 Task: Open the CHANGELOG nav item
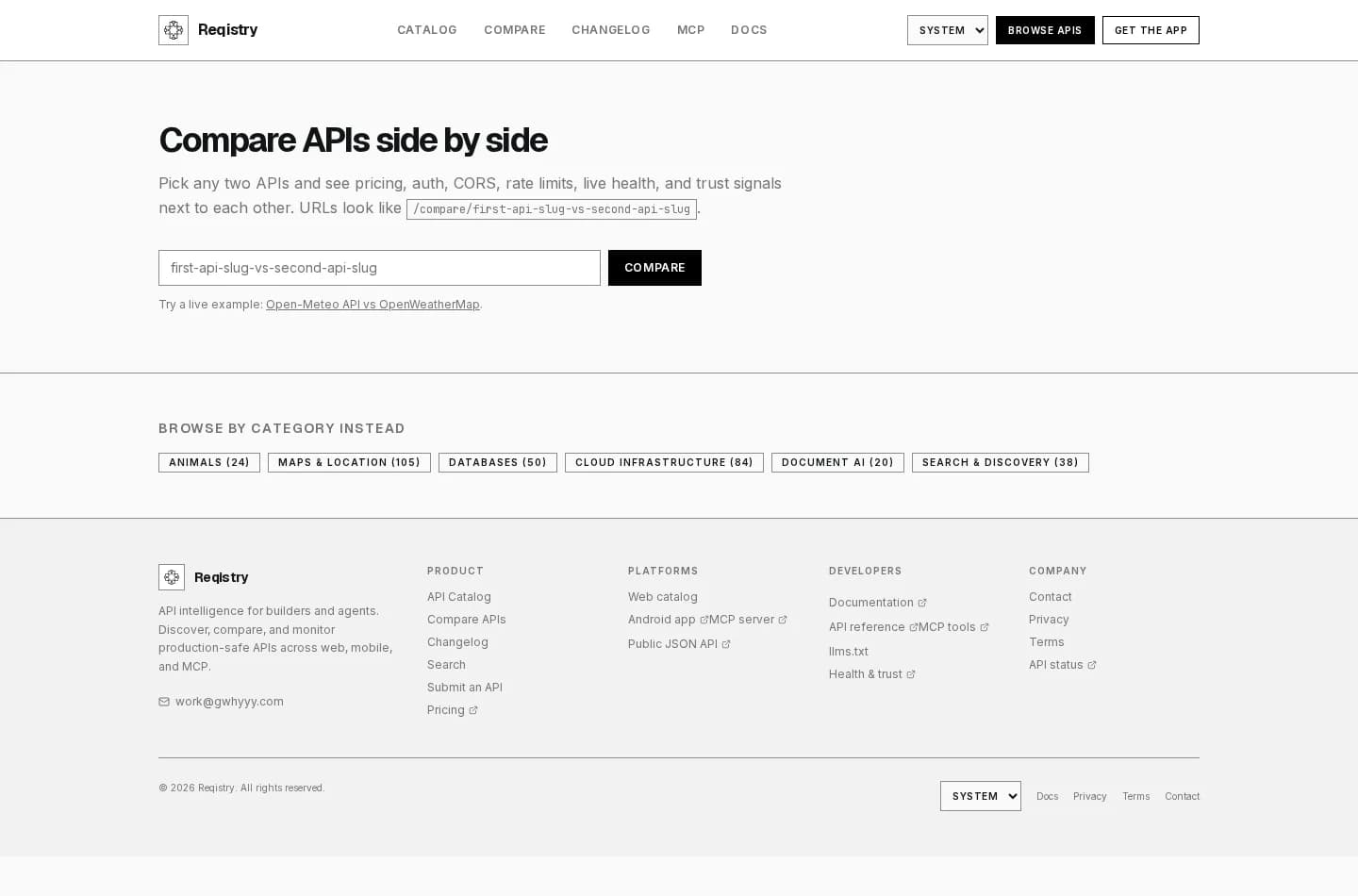[611, 30]
